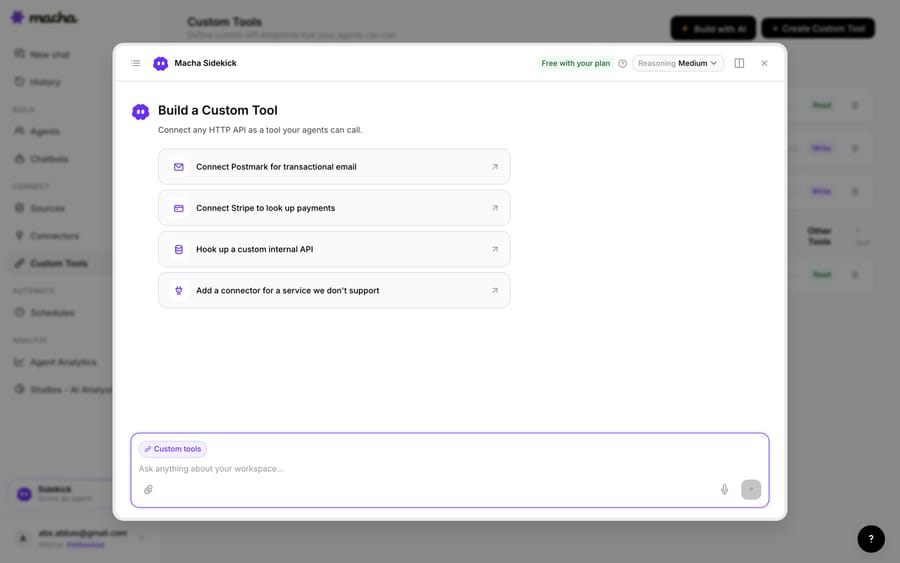Viewport: 900px width, 563px height.
Task: Click the send message button
Action: pos(751,490)
